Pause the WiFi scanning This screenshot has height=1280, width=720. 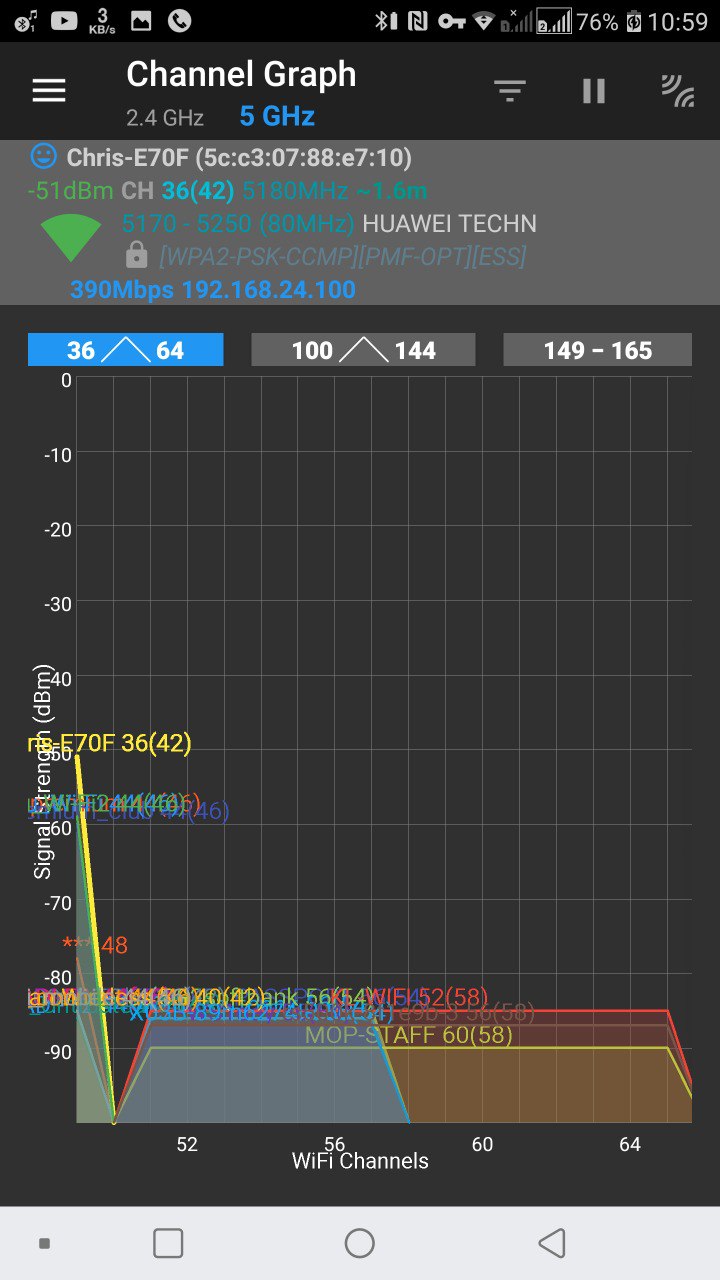click(x=594, y=91)
